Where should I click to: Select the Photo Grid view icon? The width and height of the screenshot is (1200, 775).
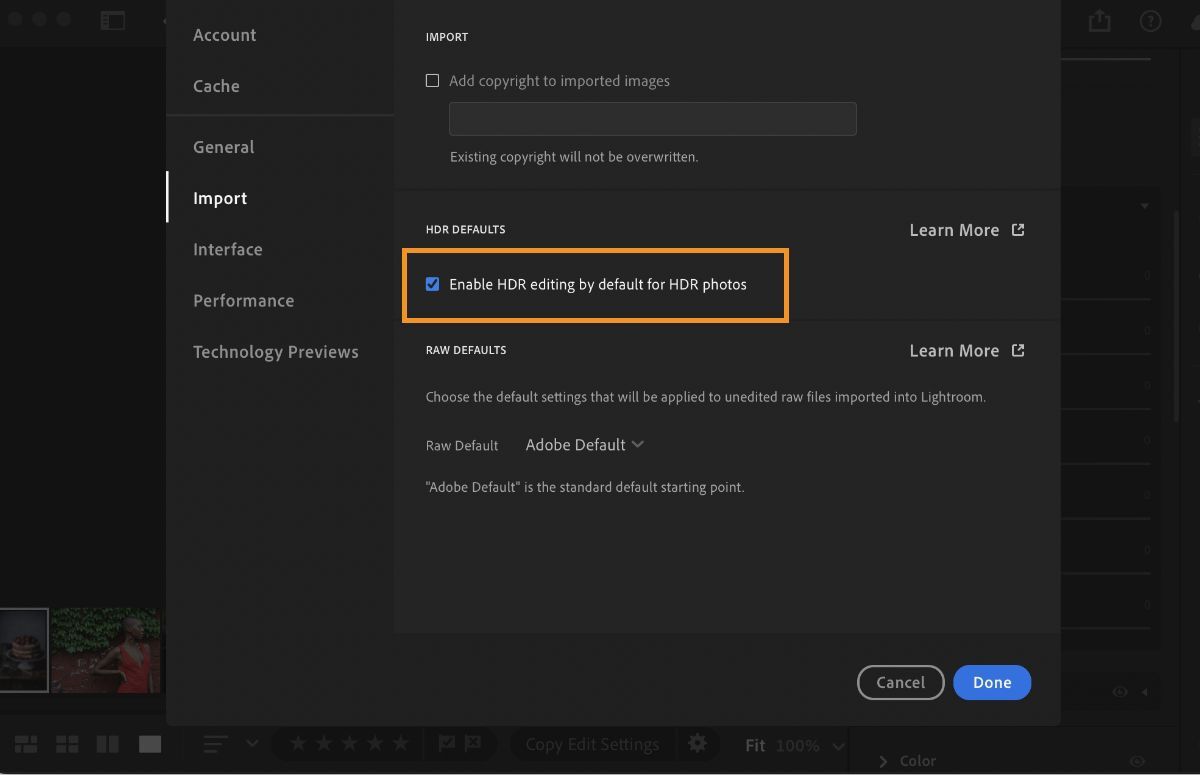tap(26, 744)
